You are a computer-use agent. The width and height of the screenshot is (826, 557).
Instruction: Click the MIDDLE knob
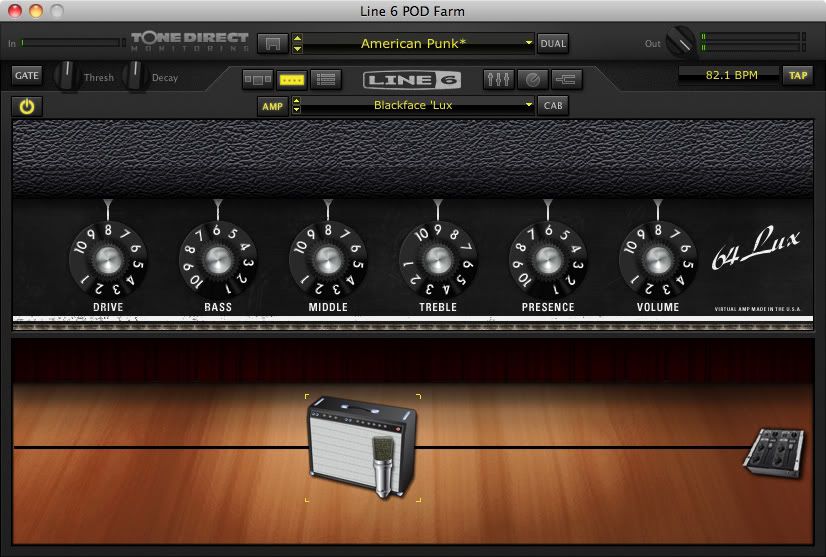pos(328,260)
